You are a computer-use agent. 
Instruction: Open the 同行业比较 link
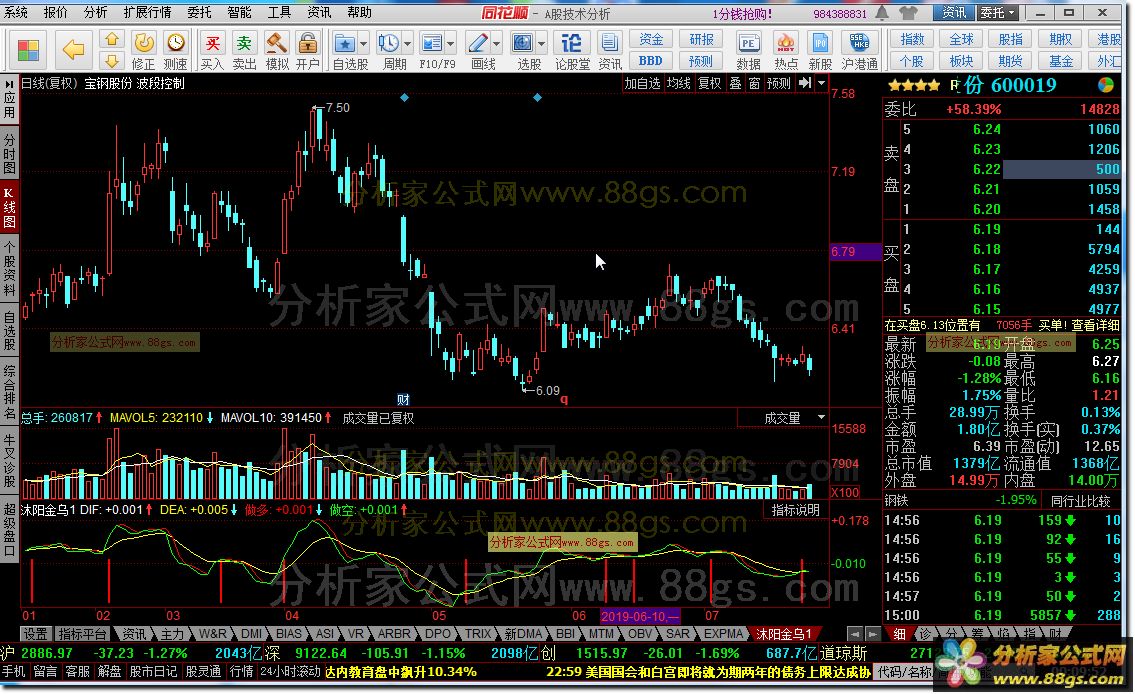(1080, 501)
